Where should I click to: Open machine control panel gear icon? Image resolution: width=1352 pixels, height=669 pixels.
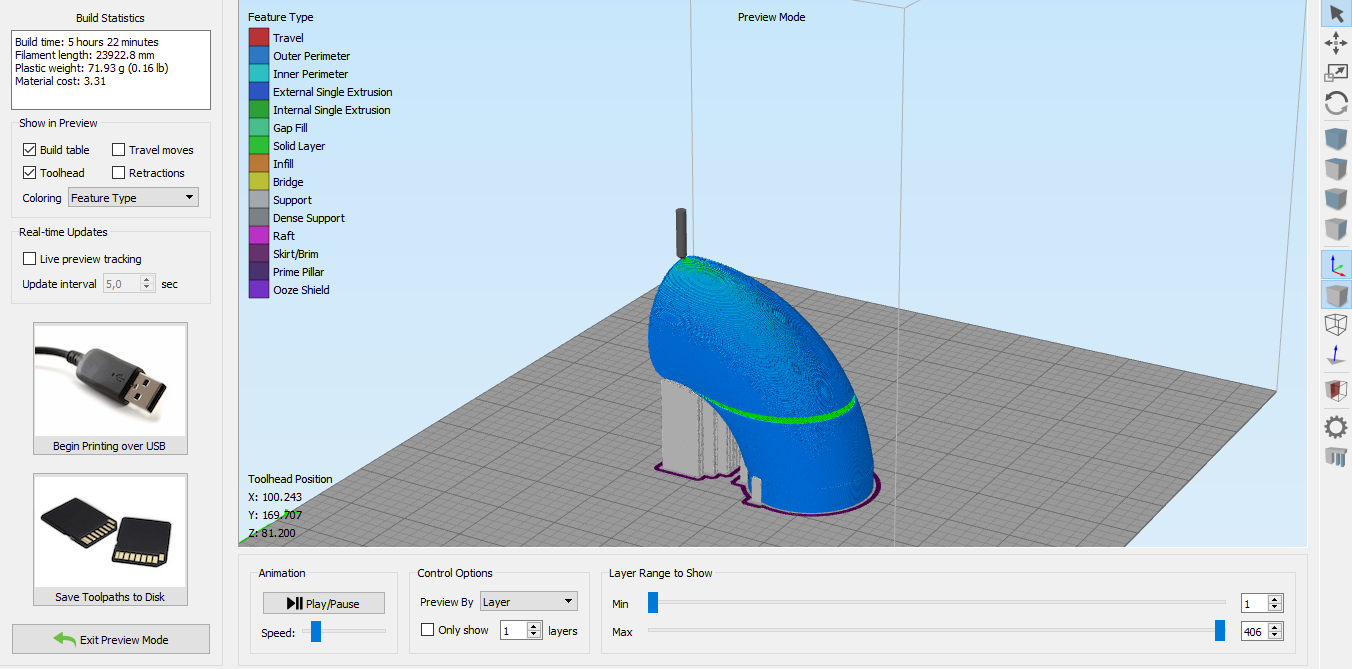pos(1336,427)
